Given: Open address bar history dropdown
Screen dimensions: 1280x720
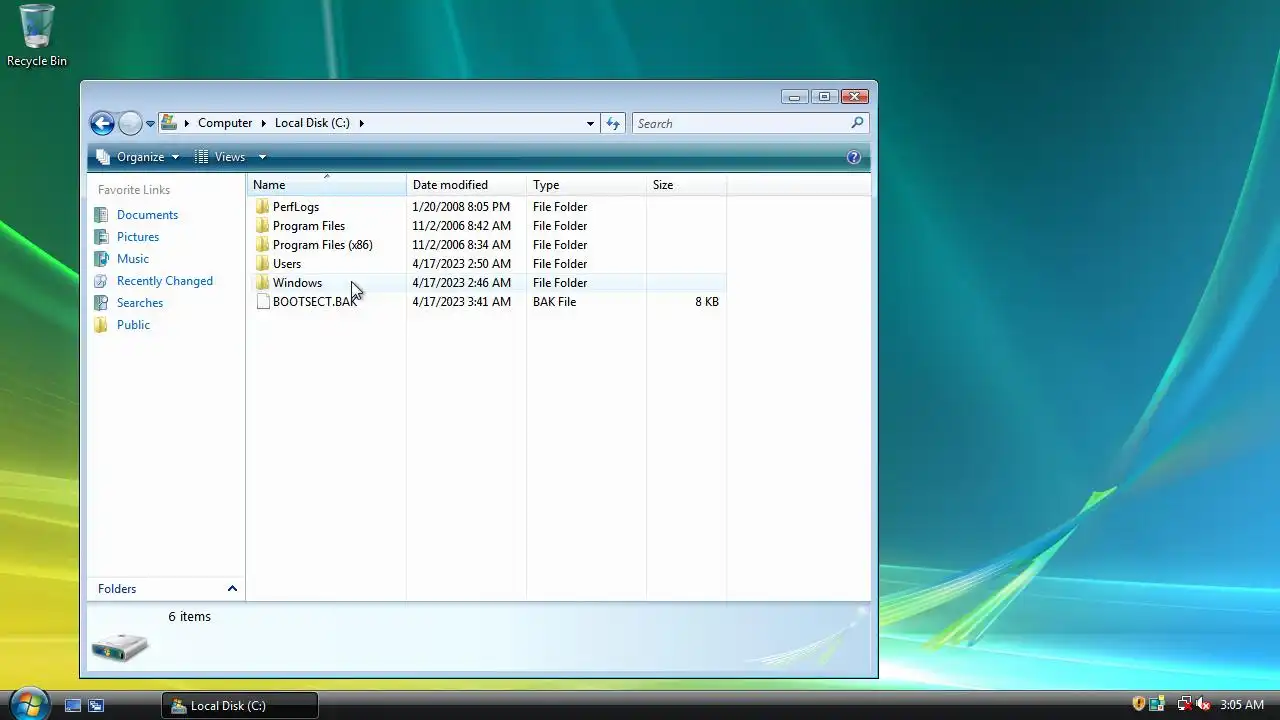Looking at the screenshot, I should (x=590, y=124).
